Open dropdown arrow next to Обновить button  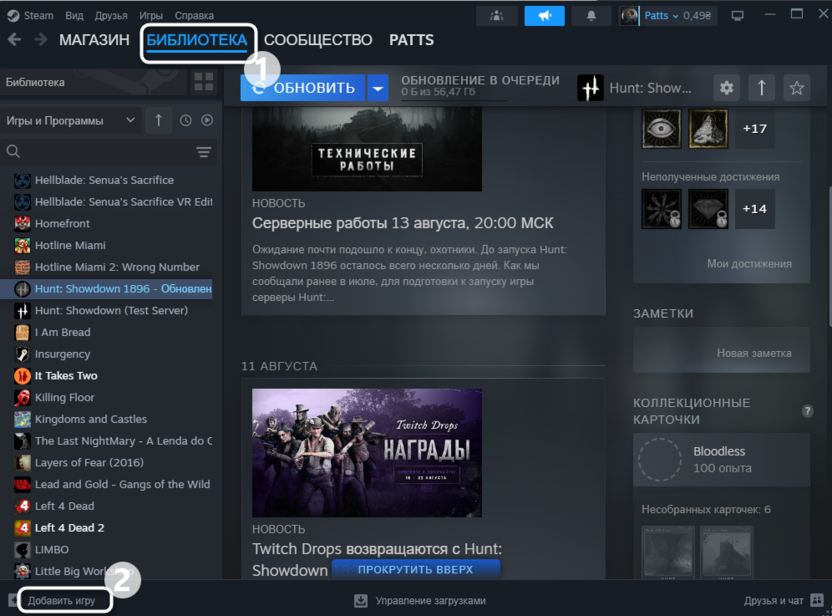(x=378, y=88)
